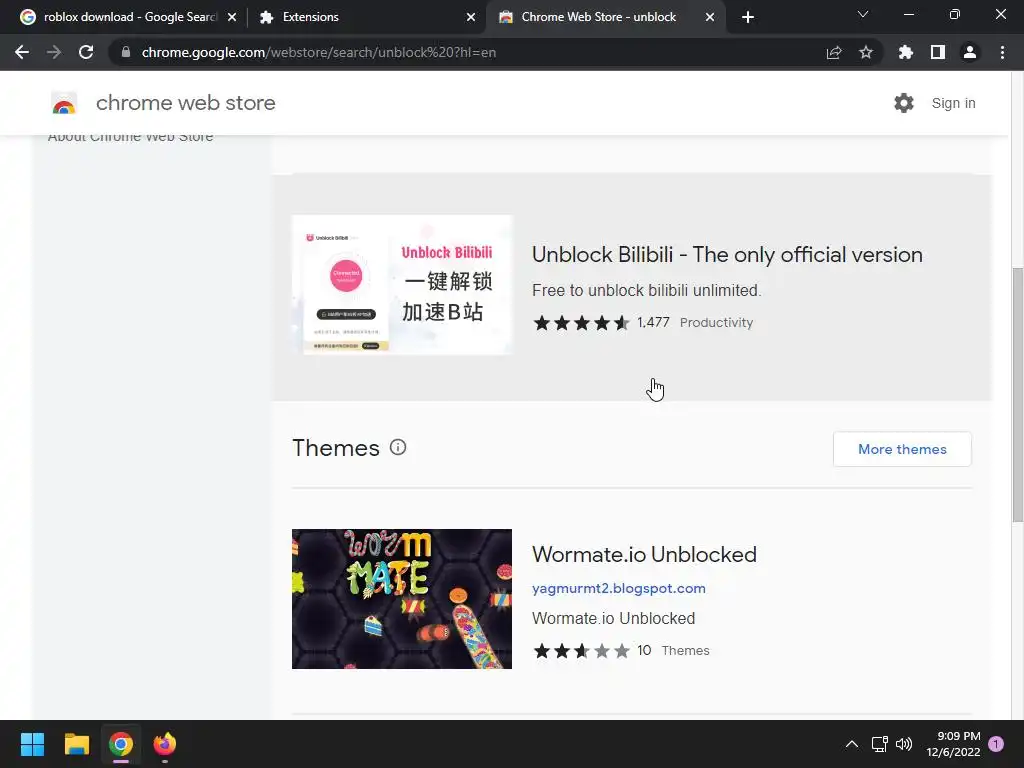Screen dimensions: 1024x768
Task: Select the Chrome Web Store - unblock tab
Action: pyautogui.click(x=605, y=17)
